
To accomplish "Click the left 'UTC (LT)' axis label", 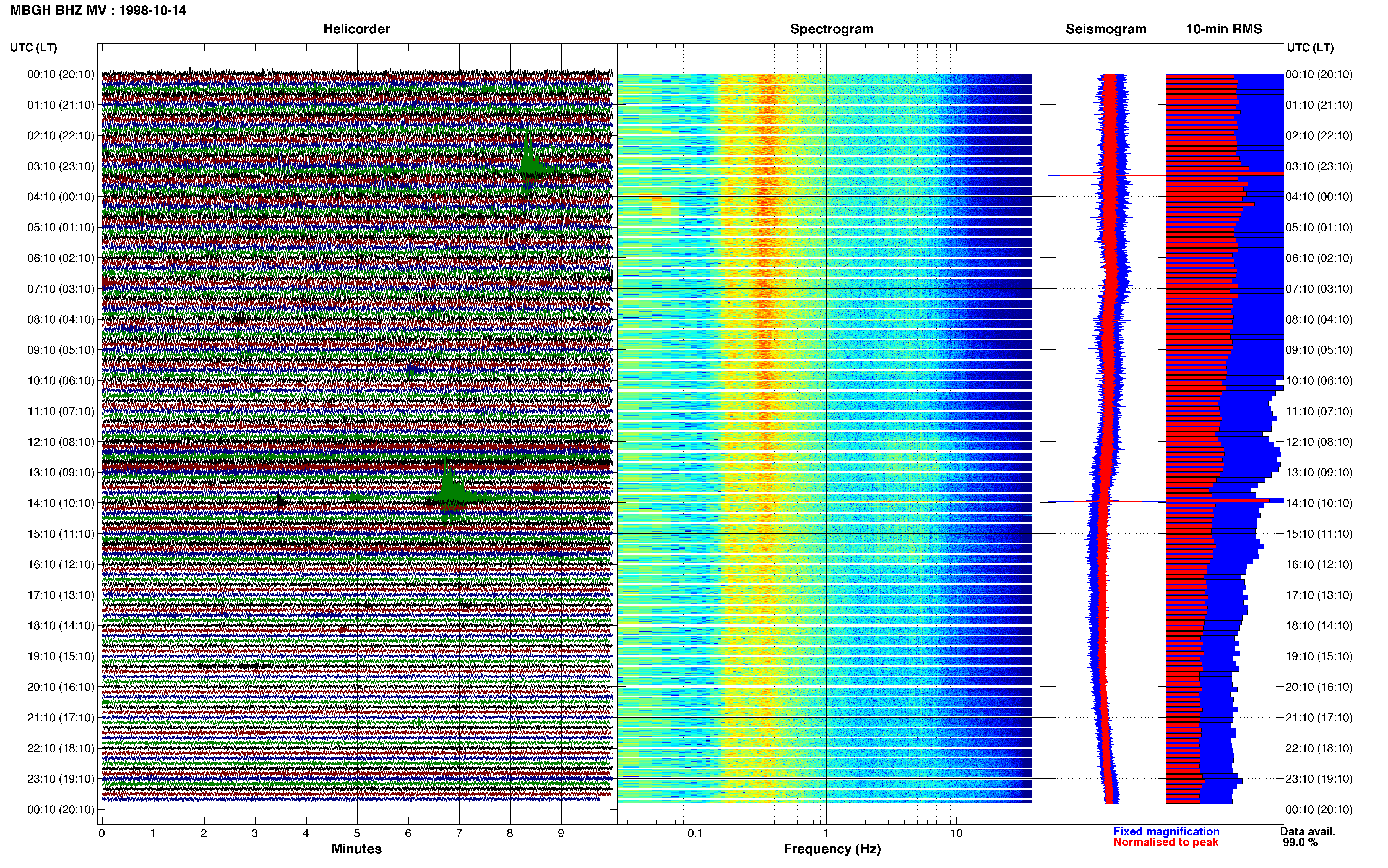I will tap(34, 48).
